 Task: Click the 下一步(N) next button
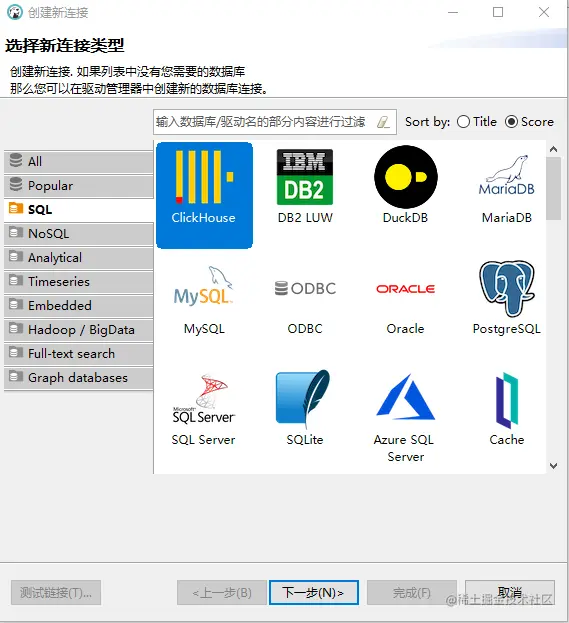tap(314, 592)
